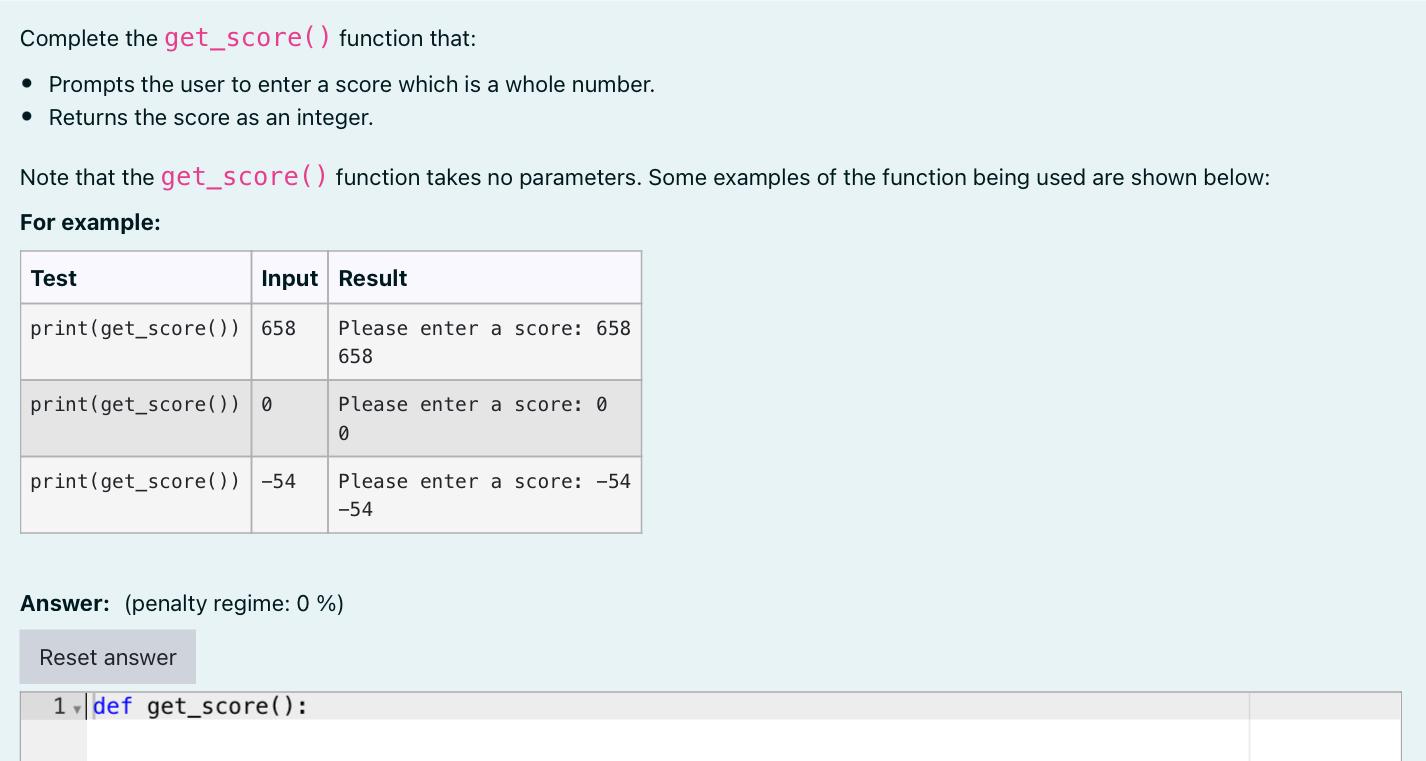The image size is (1426, 761).
Task: Collapse the code fold arrow on line 1
Action: tap(78, 707)
